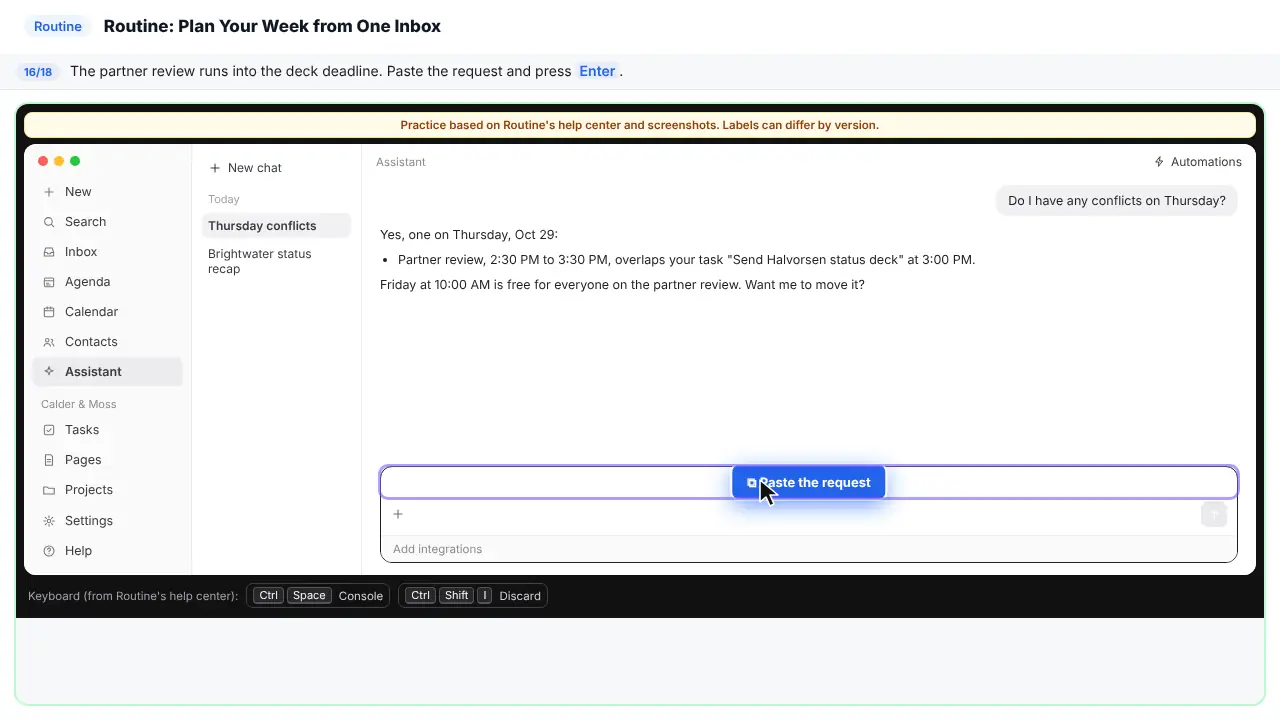
Task: Click the Inbox tray icon
Action: pos(49,252)
